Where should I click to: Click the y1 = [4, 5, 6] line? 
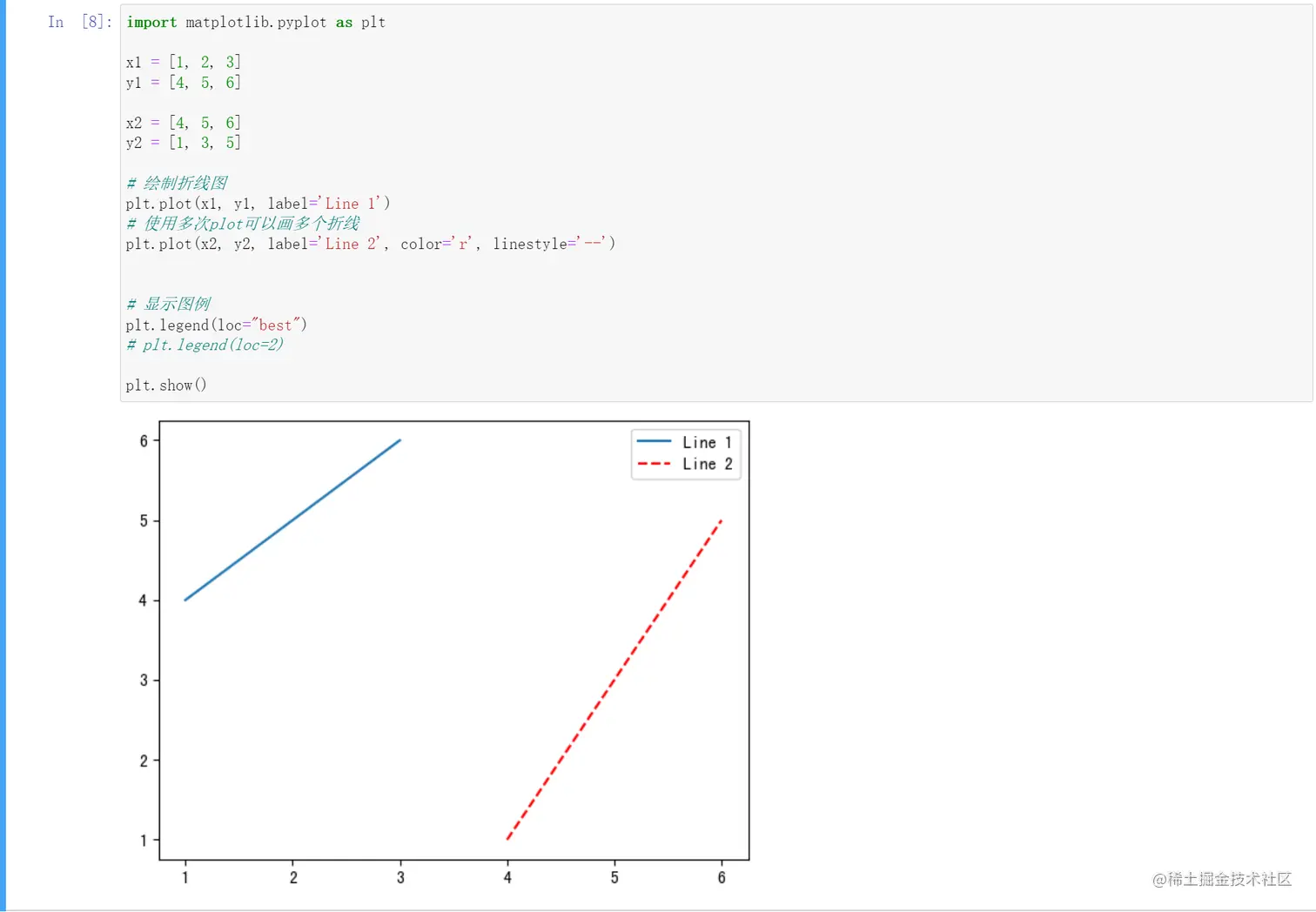(x=183, y=83)
